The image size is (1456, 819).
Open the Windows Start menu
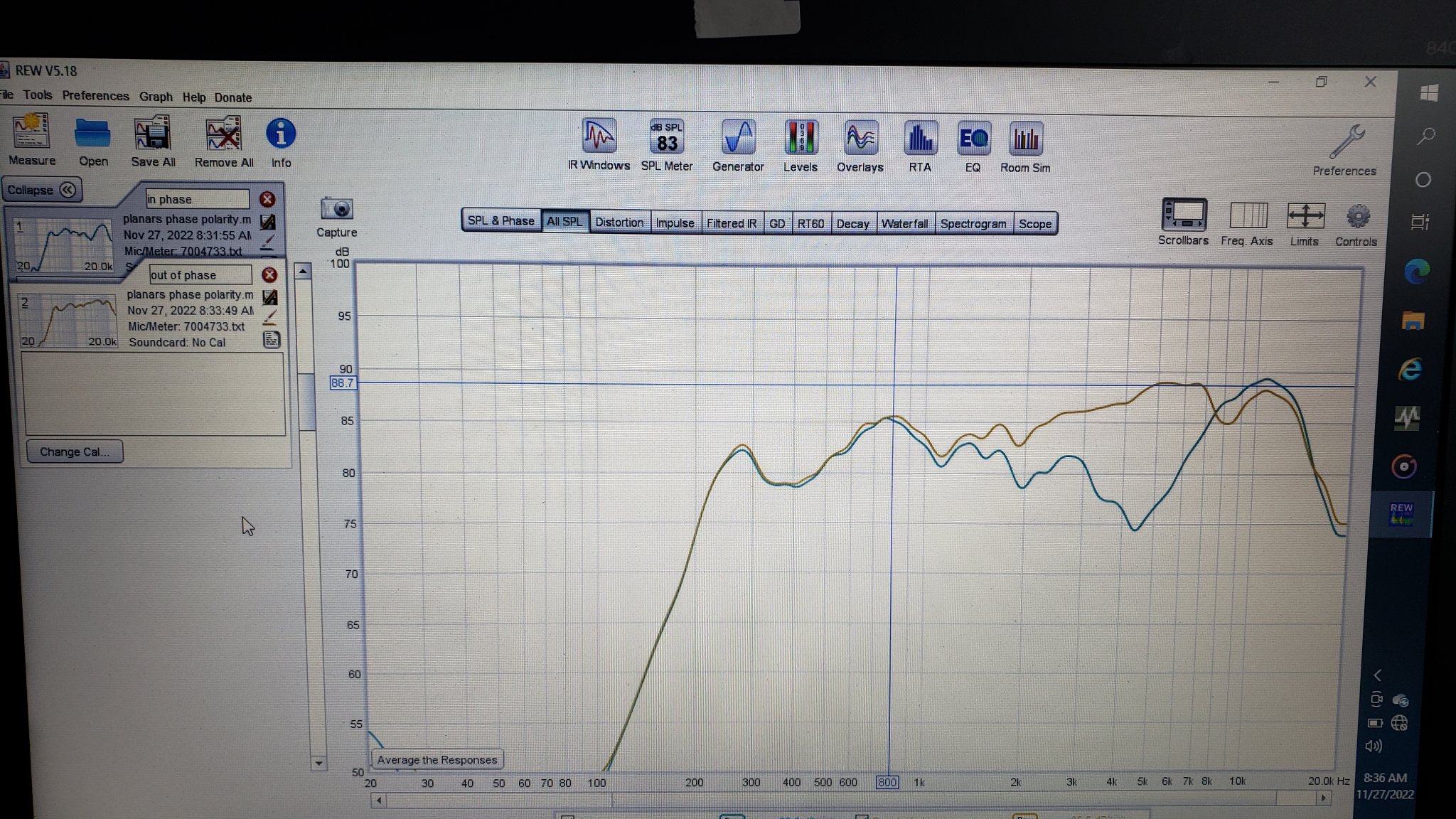[1429, 92]
